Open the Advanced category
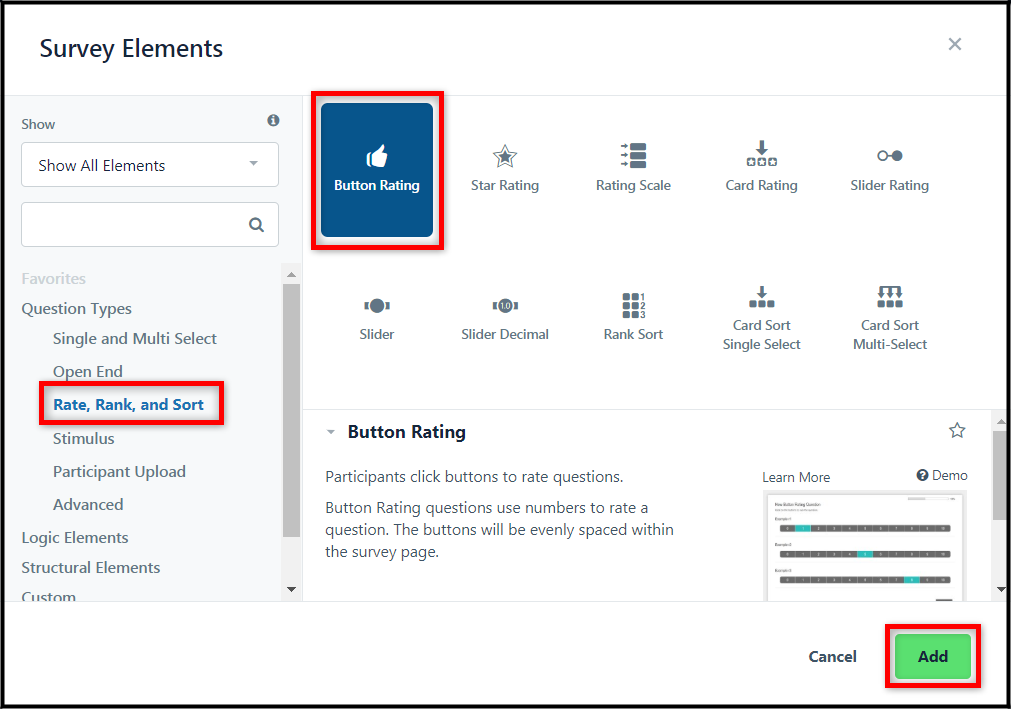This screenshot has width=1011, height=709. [x=88, y=504]
